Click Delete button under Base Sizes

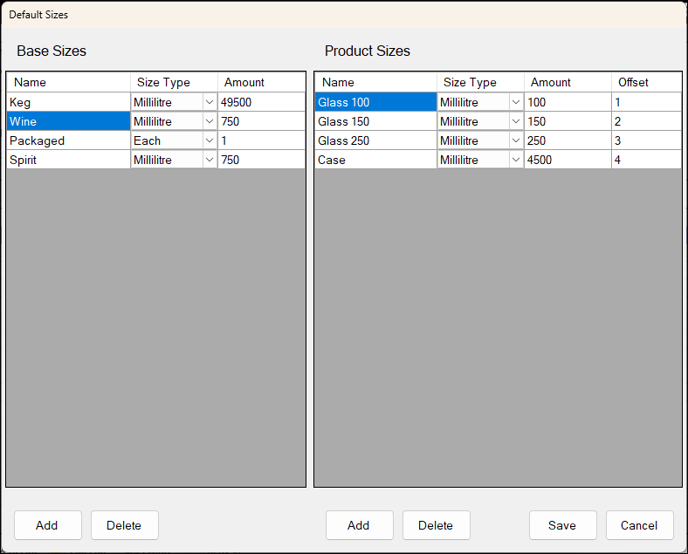[124, 525]
